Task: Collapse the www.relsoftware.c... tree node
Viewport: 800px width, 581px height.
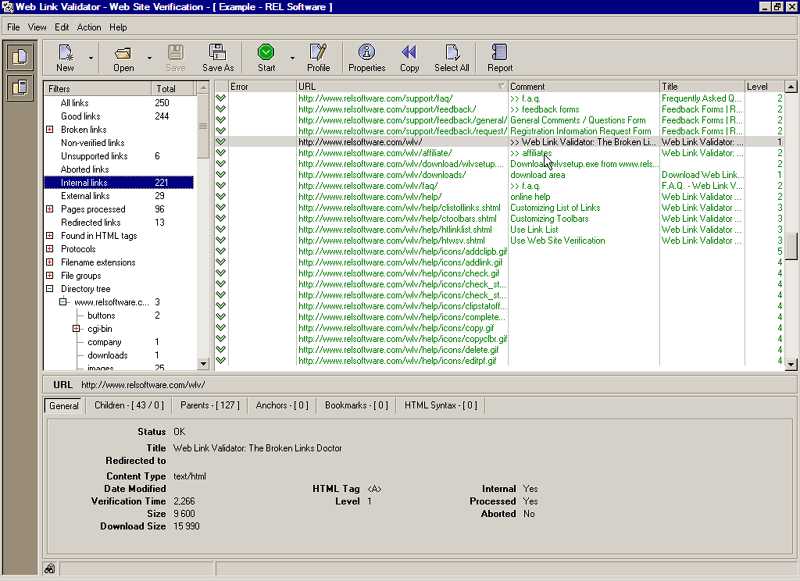Action: (x=63, y=302)
